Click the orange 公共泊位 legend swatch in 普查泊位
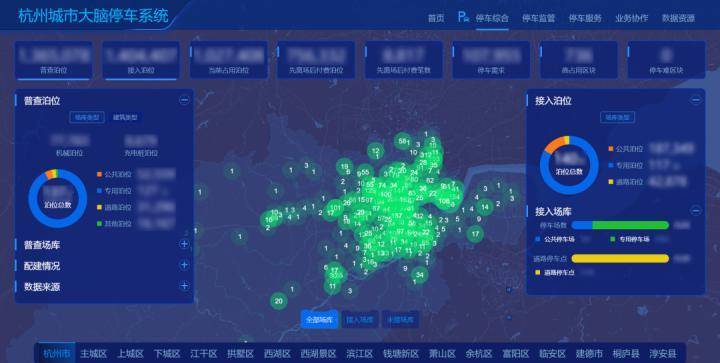Viewport: 720px width, 363px height. pyautogui.click(x=99, y=174)
